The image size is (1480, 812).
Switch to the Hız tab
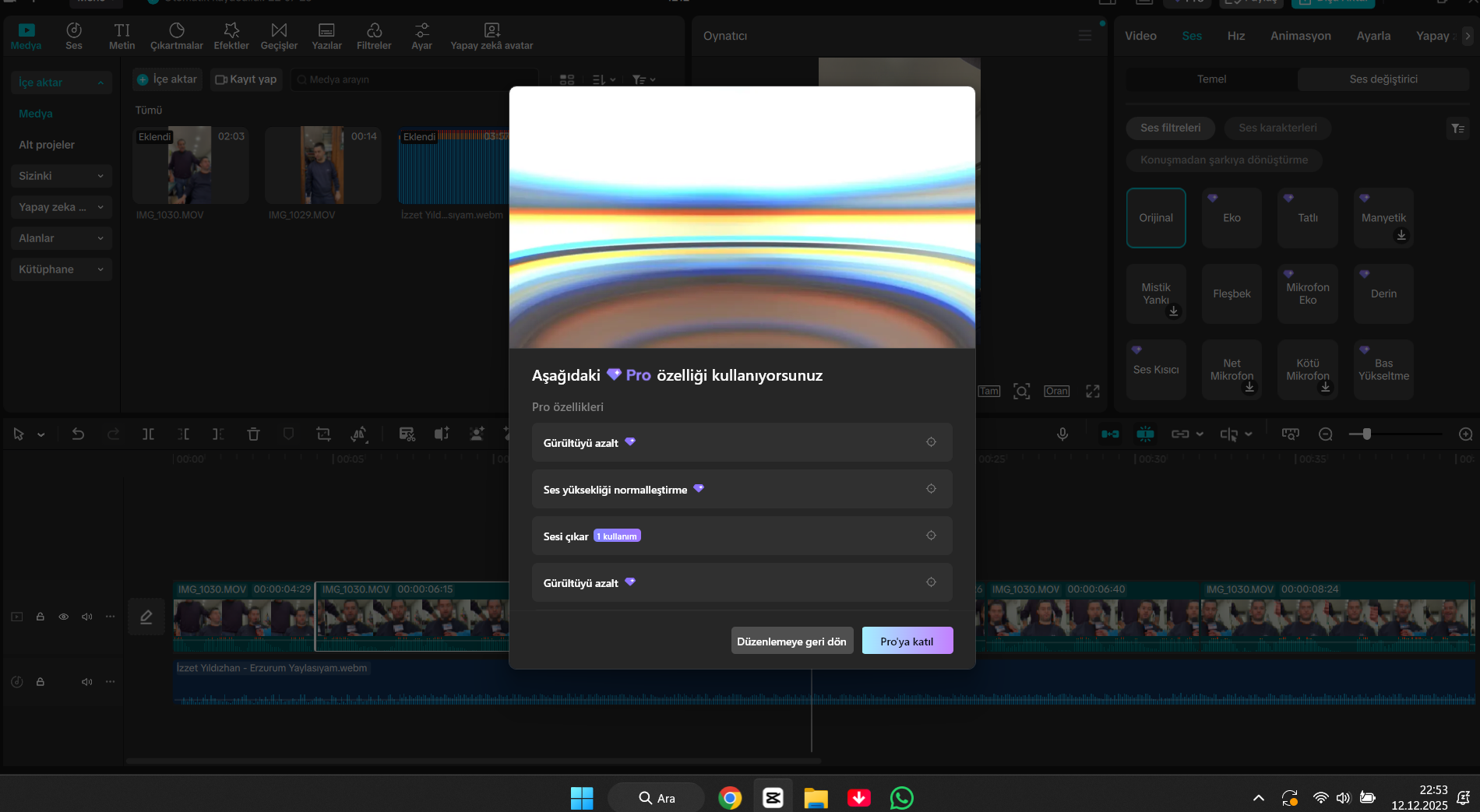(x=1236, y=36)
